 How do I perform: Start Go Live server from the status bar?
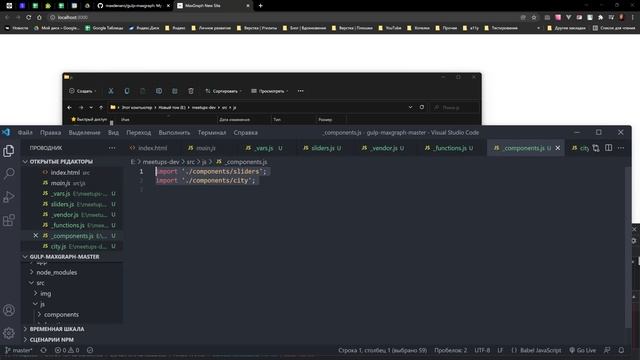click(582, 350)
